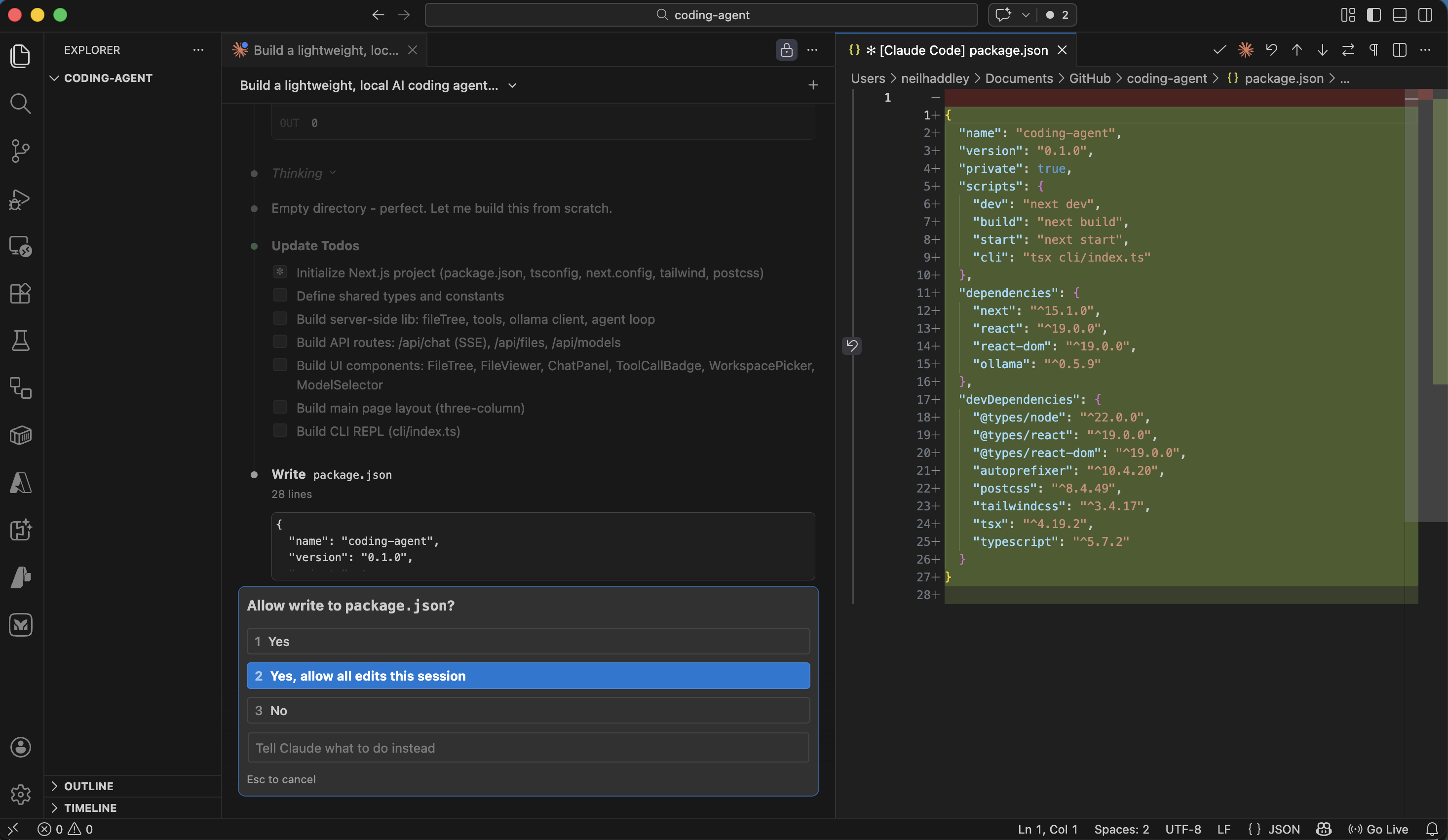
Task: Open the Extensions view in activity bar
Action: (x=21, y=294)
